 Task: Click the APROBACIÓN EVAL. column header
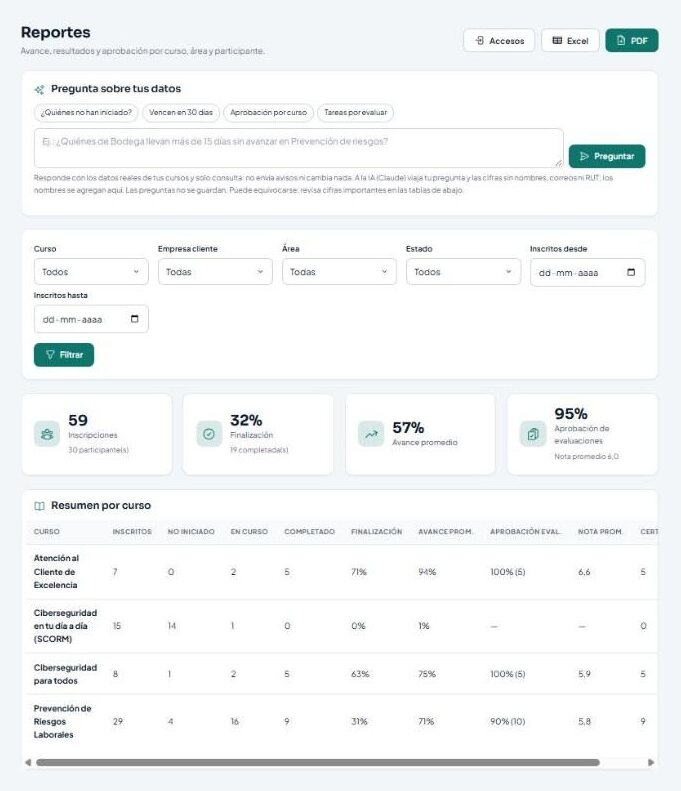(x=525, y=532)
